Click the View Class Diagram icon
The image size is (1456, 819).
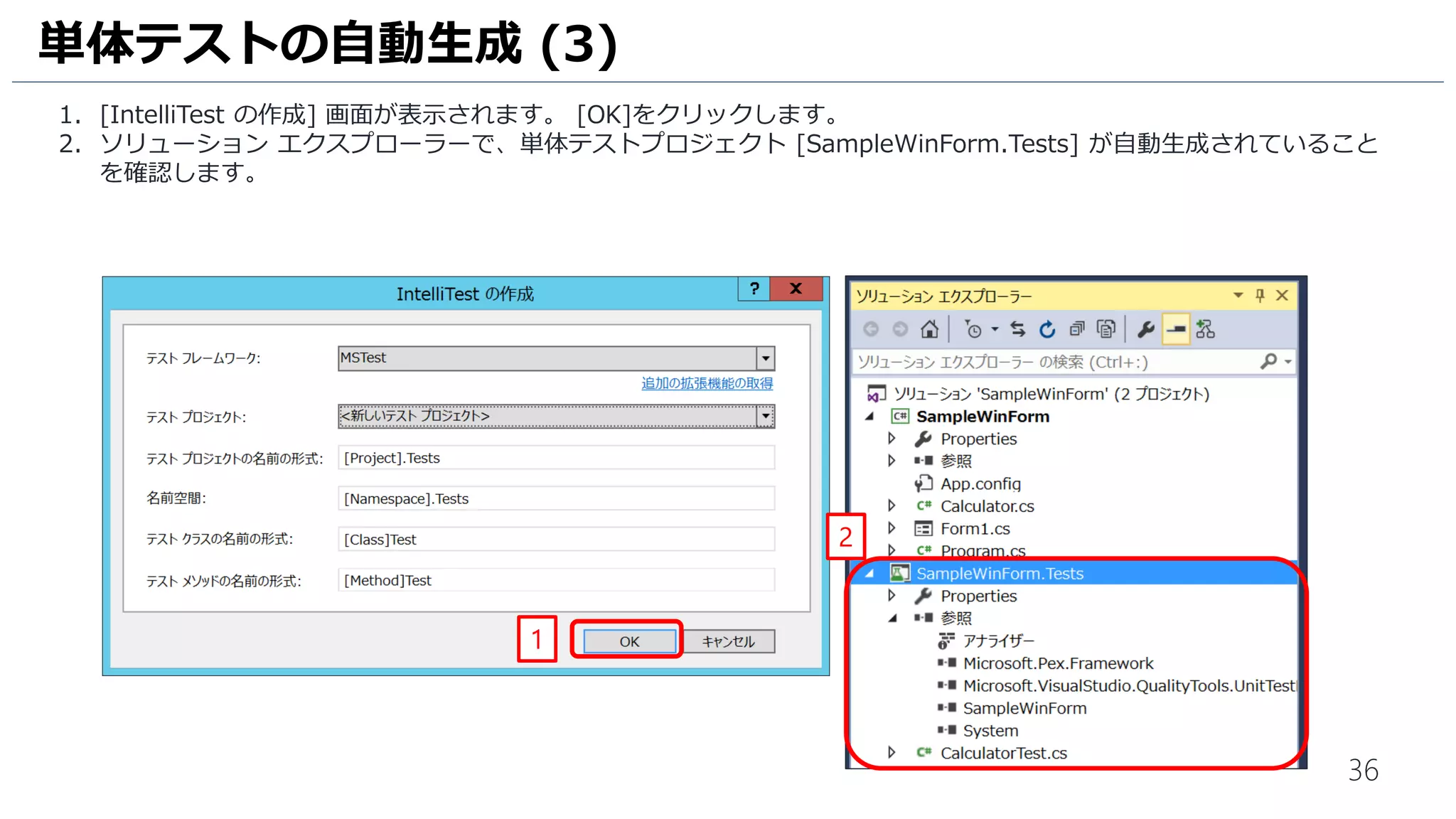[1205, 329]
